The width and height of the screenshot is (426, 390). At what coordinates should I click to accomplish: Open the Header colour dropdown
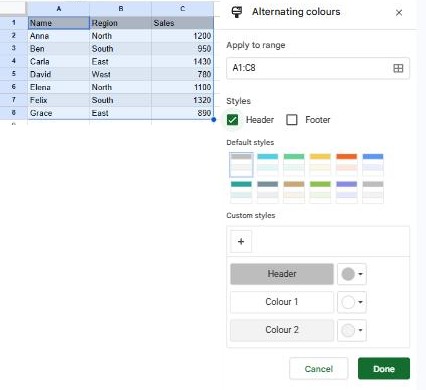click(x=352, y=274)
